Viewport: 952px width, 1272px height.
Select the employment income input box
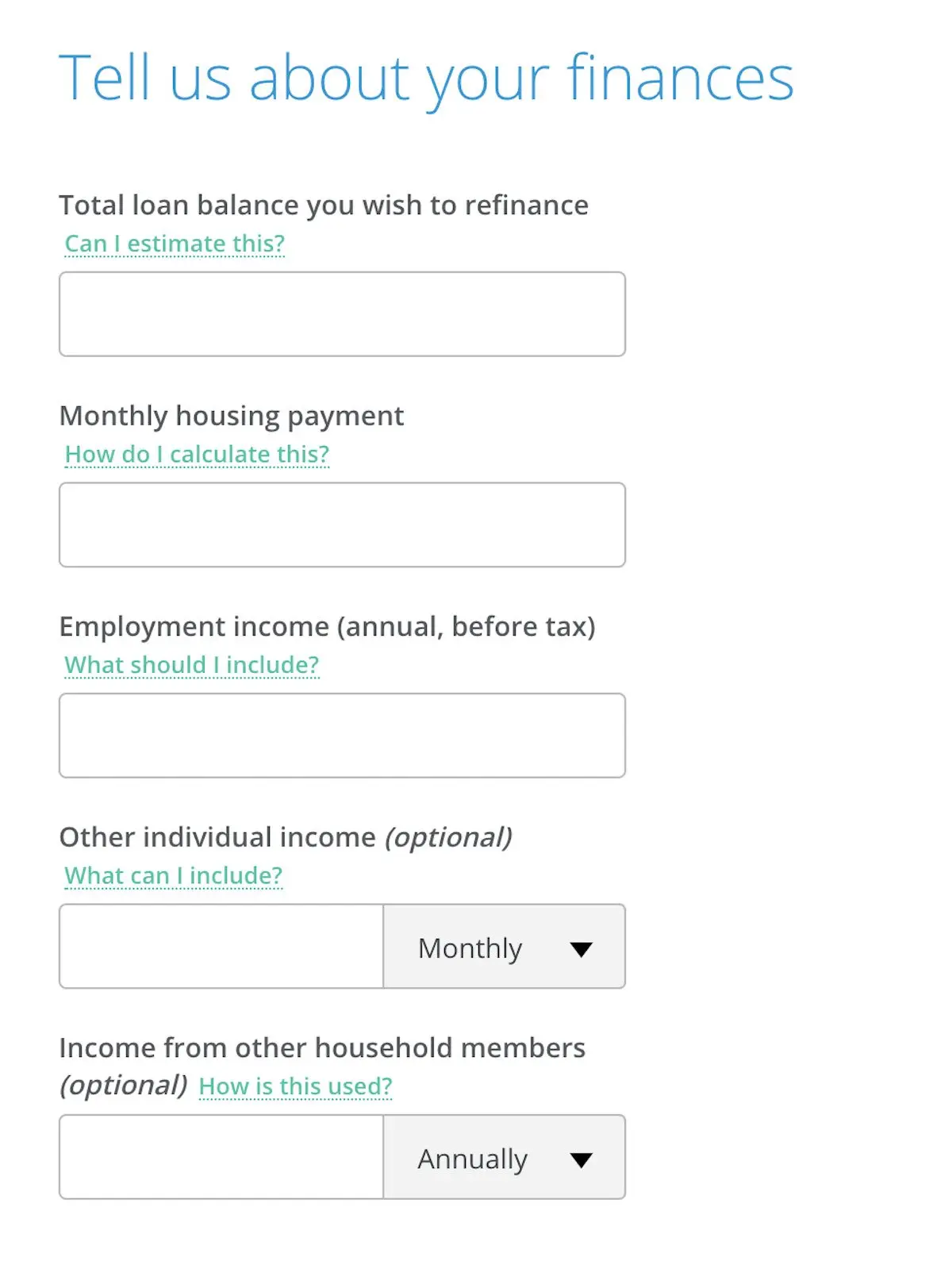(x=342, y=736)
